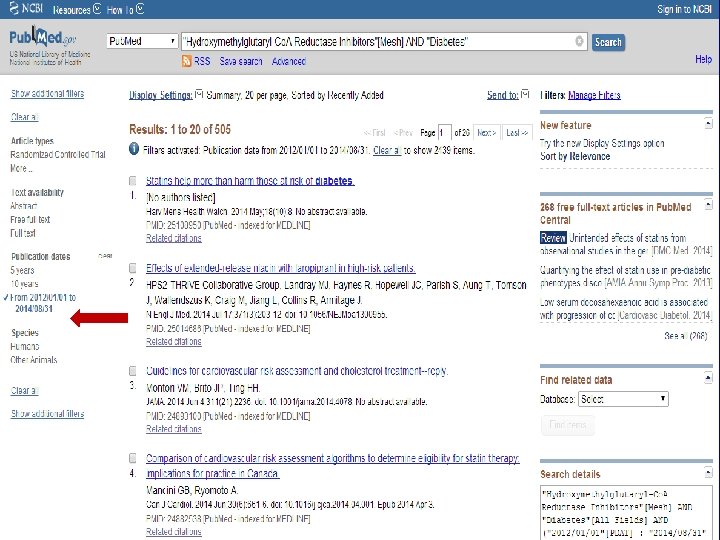720x540 pixels.
Task: Open Related citations for result 1
Action: (x=174, y=238)
